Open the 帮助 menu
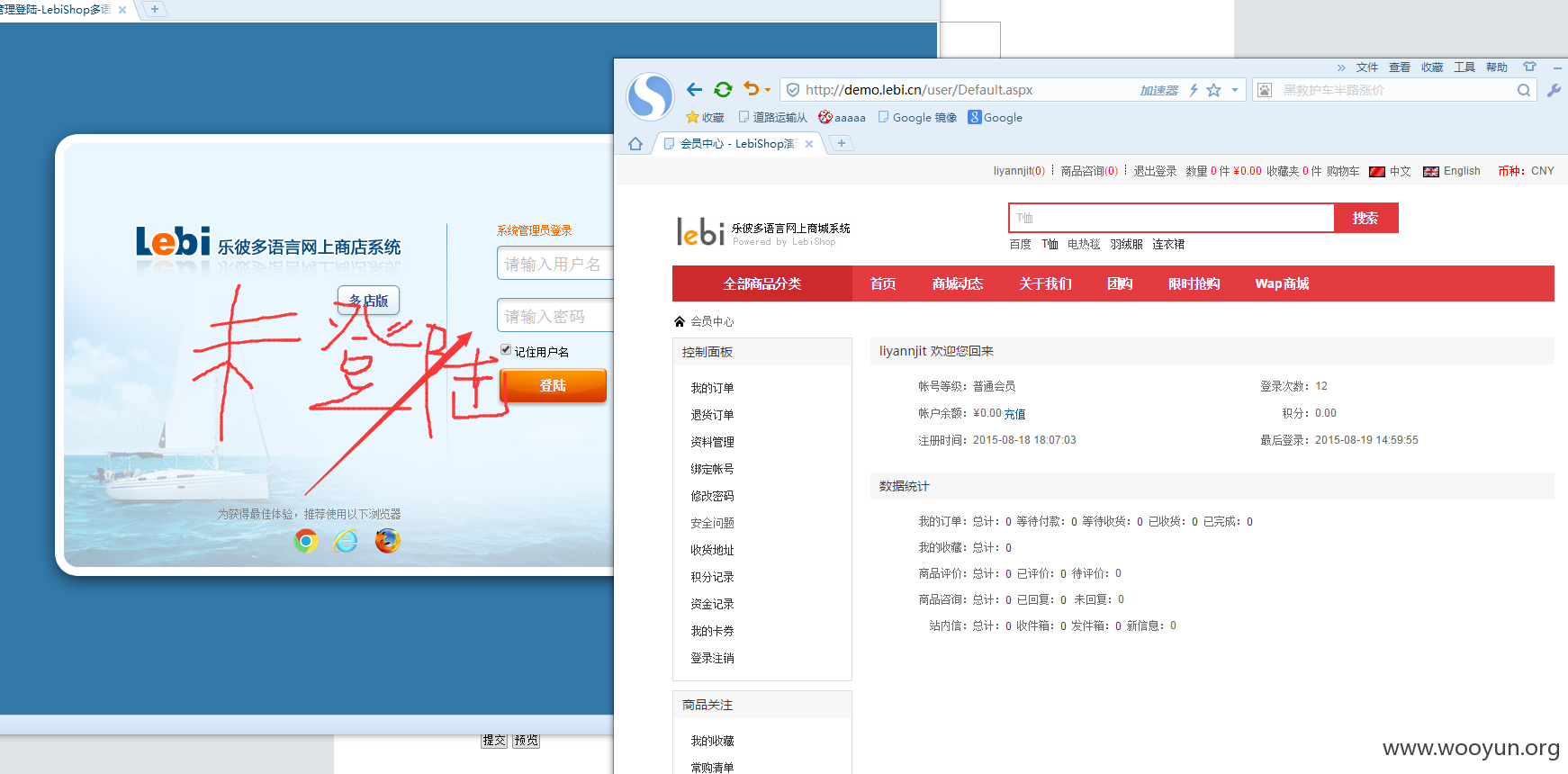This screenshot has width=1568, height=774. (1497, 67)
